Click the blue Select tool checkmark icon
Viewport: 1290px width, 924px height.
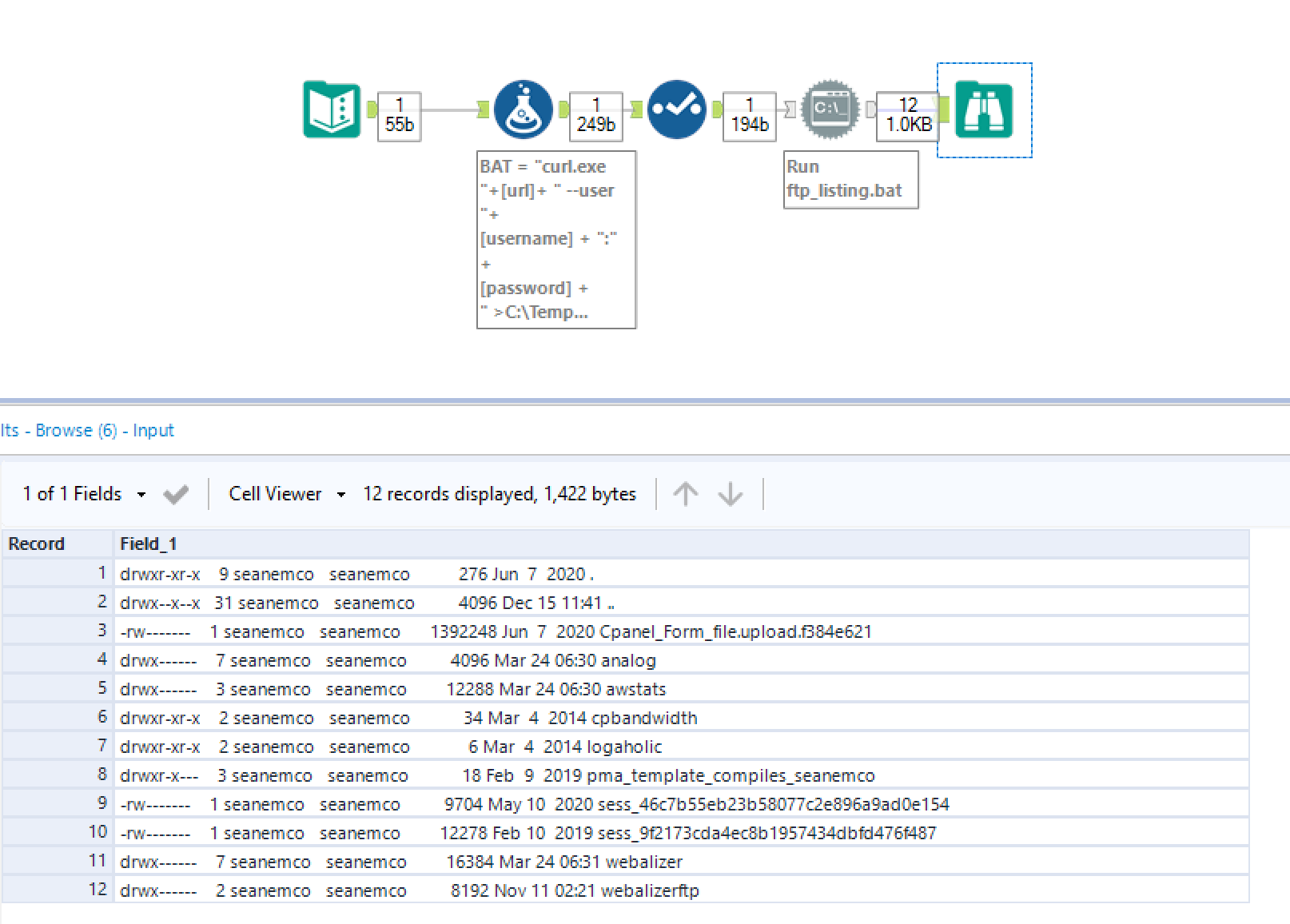[x=677, y=110]
